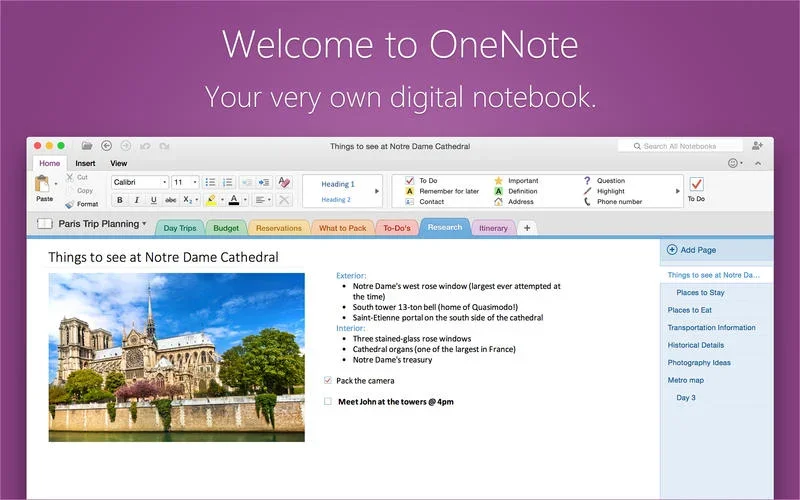Open the Places to Eat page
Viewport: 800px width, 500px height.
pyautogui.click(x=689, y=310)
